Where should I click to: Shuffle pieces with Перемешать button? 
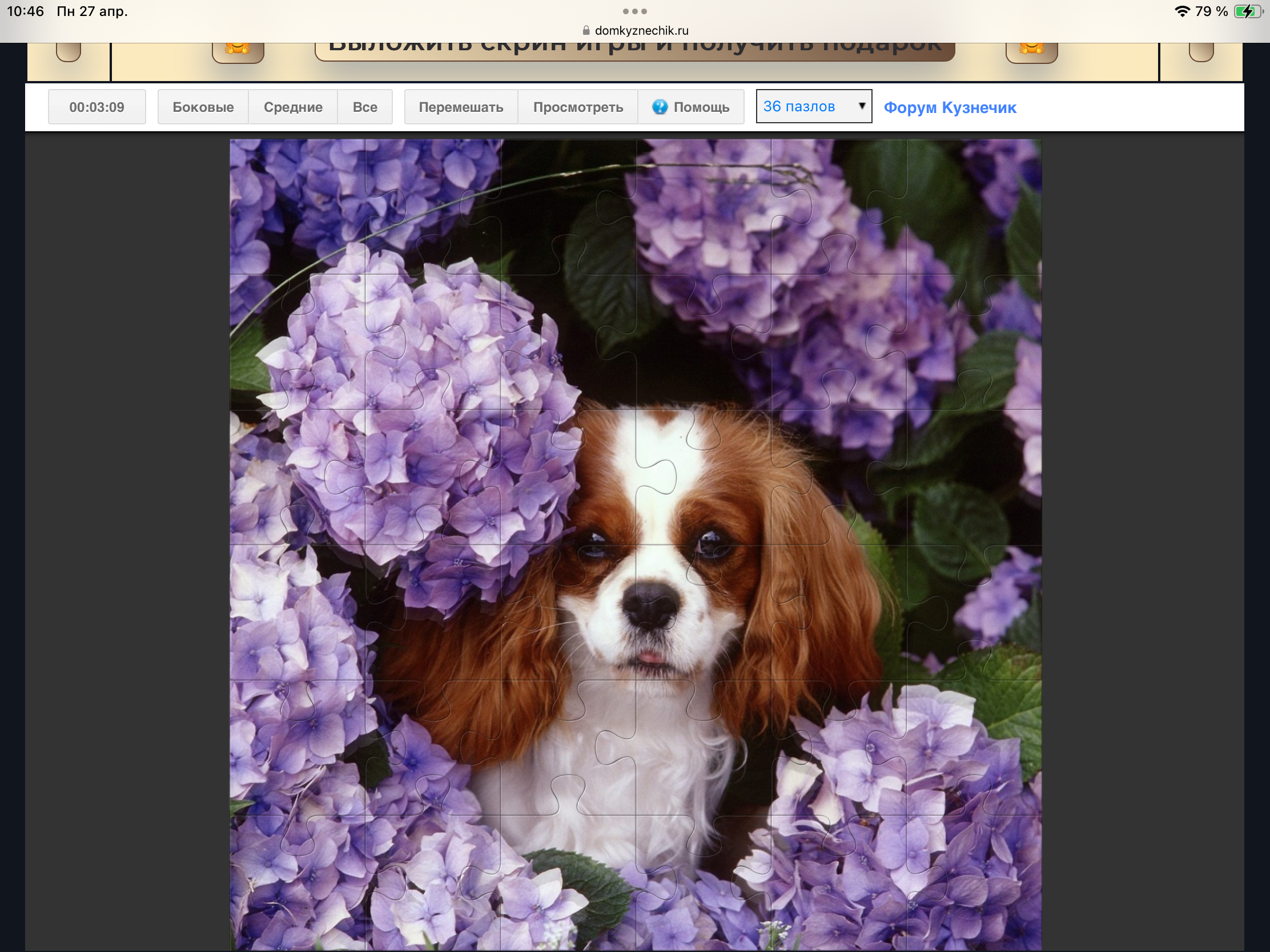460,107
